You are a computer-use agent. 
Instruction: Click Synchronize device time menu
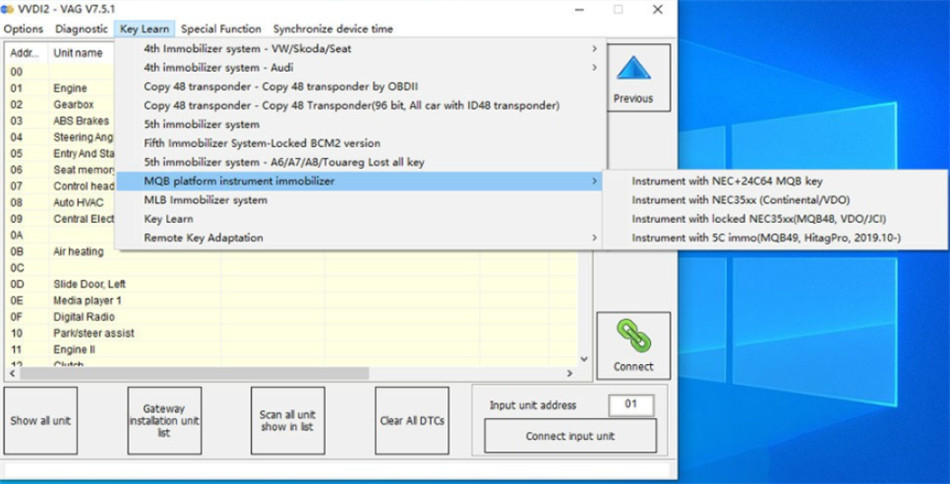(333, 29)
